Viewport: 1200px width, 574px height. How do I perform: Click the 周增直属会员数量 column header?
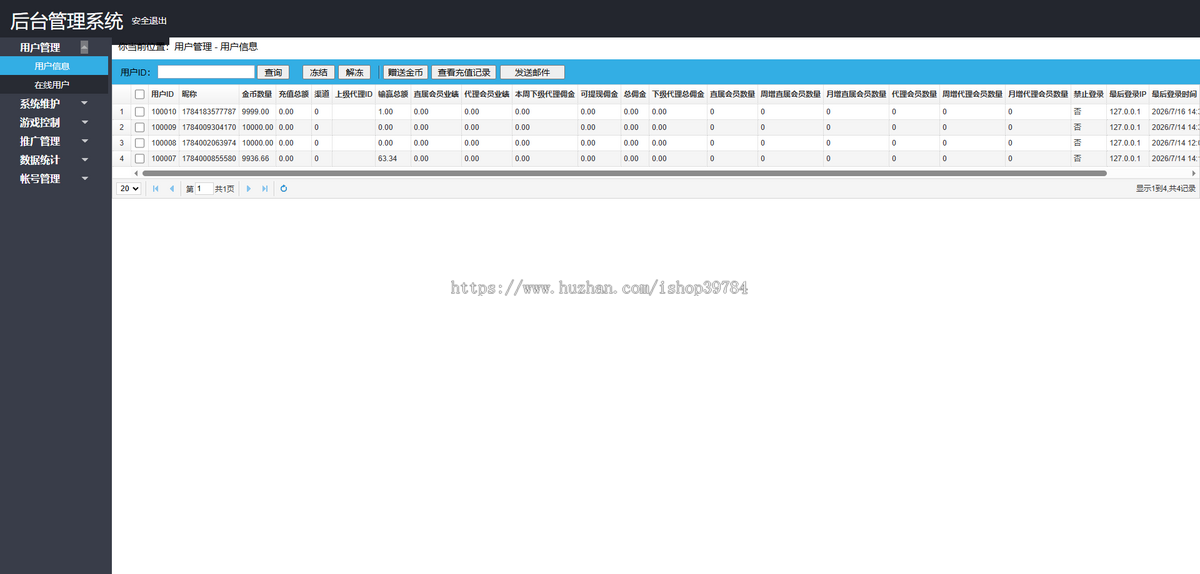click(x=790, y=94)
